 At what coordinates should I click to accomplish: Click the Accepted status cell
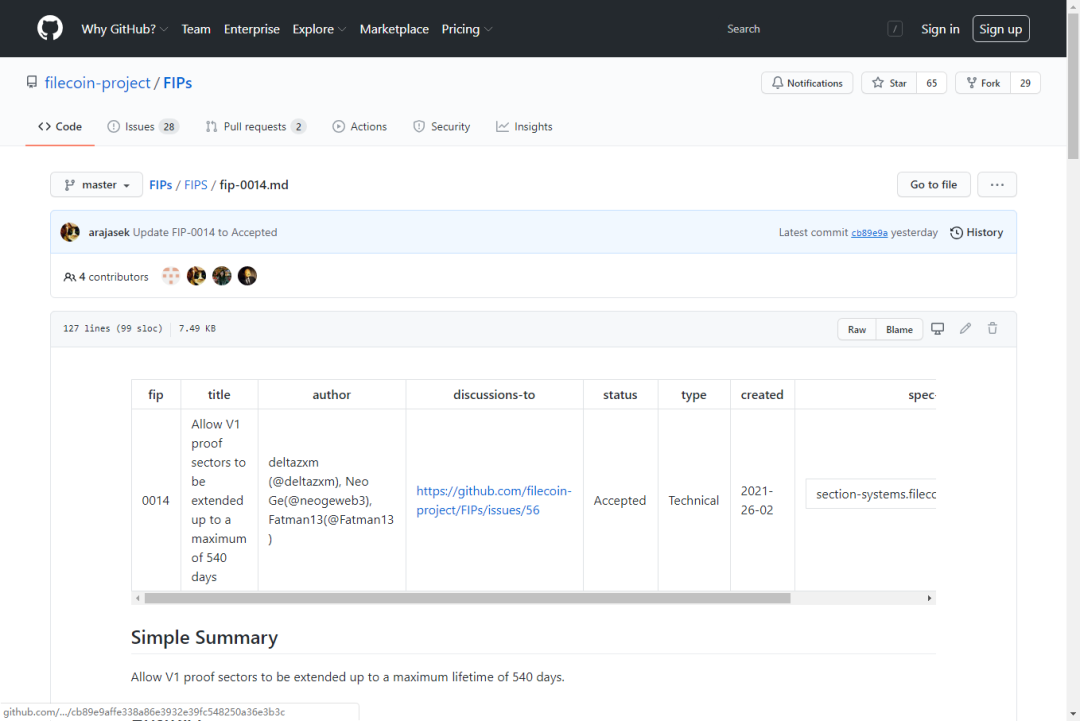coord(620,501)
